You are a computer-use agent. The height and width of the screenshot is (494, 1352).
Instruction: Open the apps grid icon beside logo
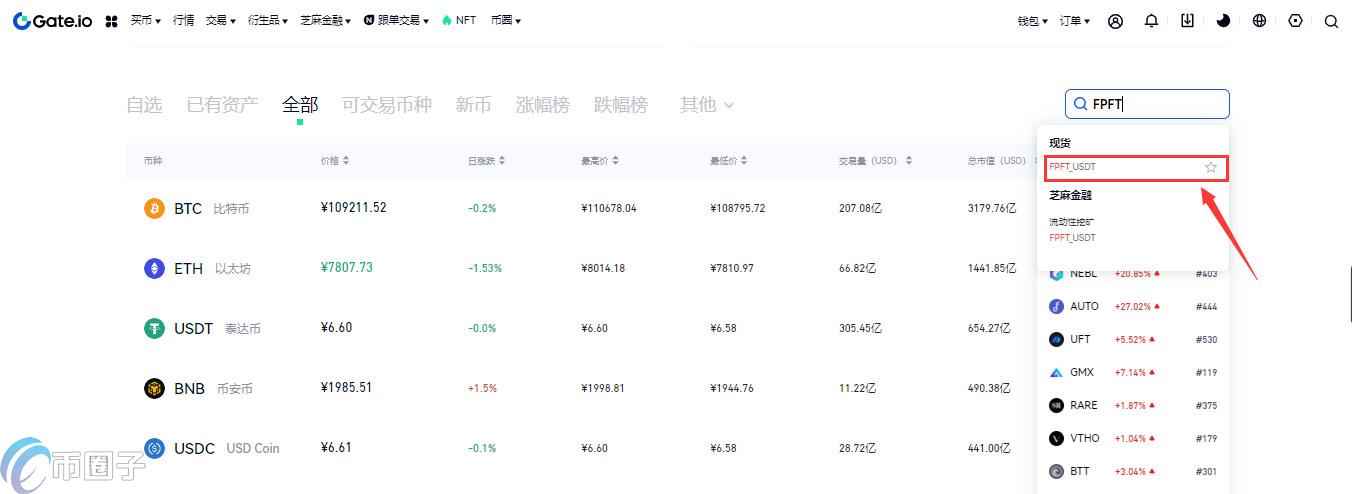[x=111, y=21]
